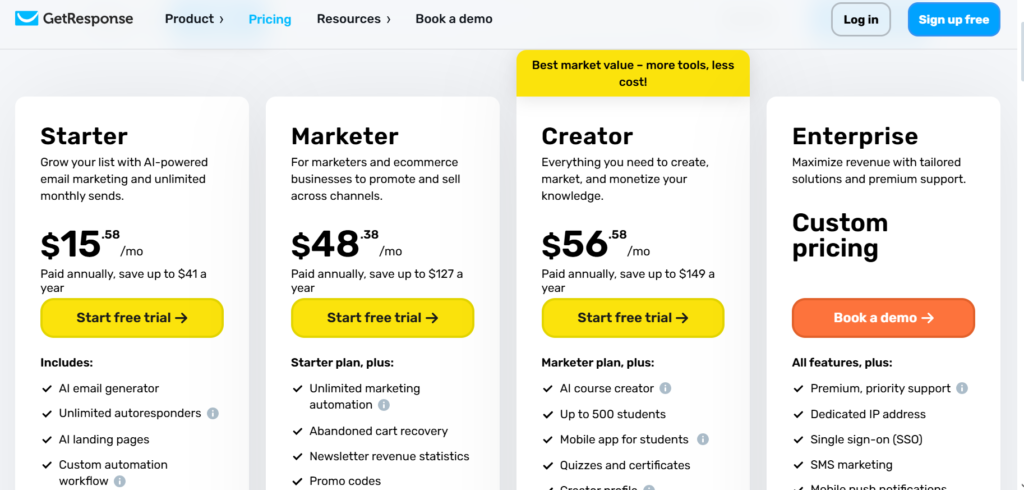The image size is (1024, 490).
Task: Show info for Mobile app for students
Action: tap(703, 440)
